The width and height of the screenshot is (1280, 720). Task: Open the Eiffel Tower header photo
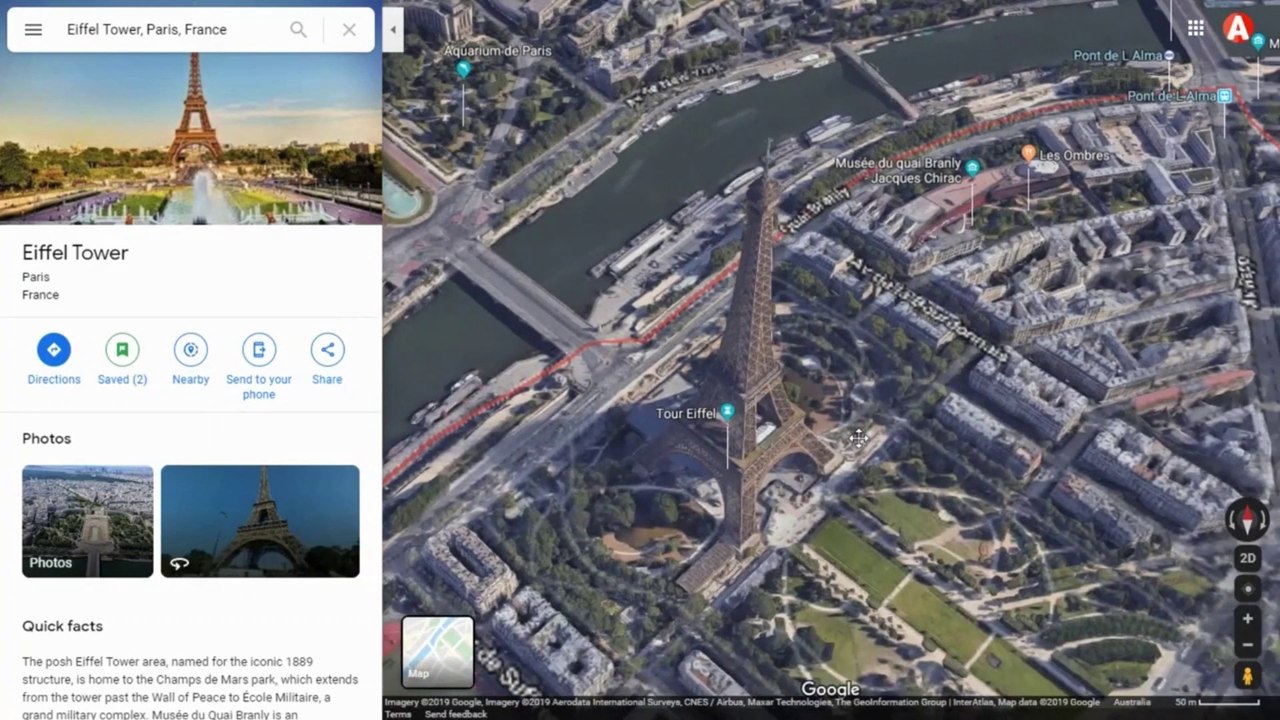click(x=191, y=138)
